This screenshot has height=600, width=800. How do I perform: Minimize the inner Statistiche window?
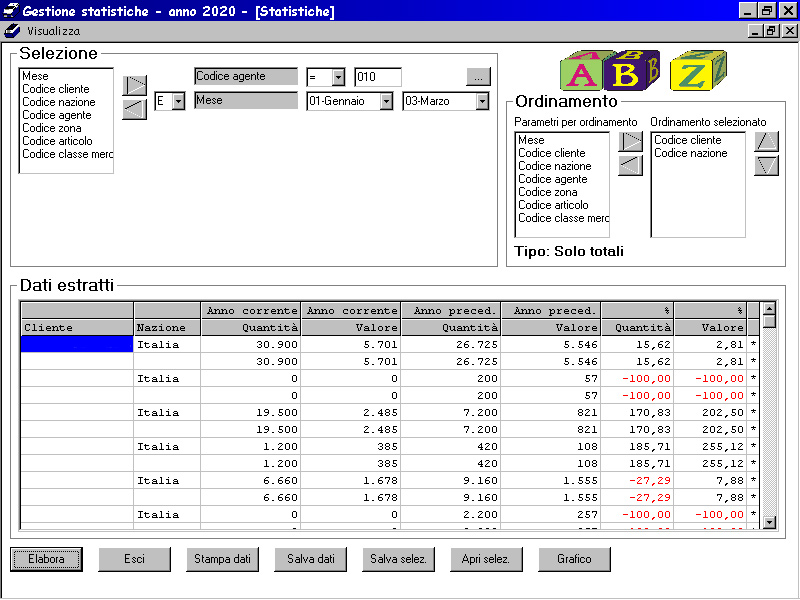pos(755,31)
